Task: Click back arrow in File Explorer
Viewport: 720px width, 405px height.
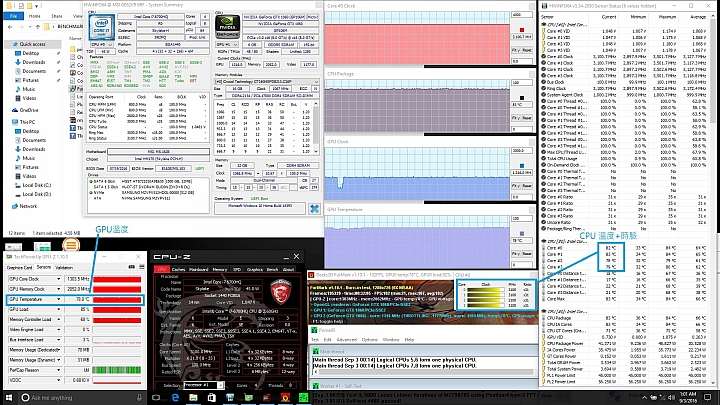Action: click(10, 27)
